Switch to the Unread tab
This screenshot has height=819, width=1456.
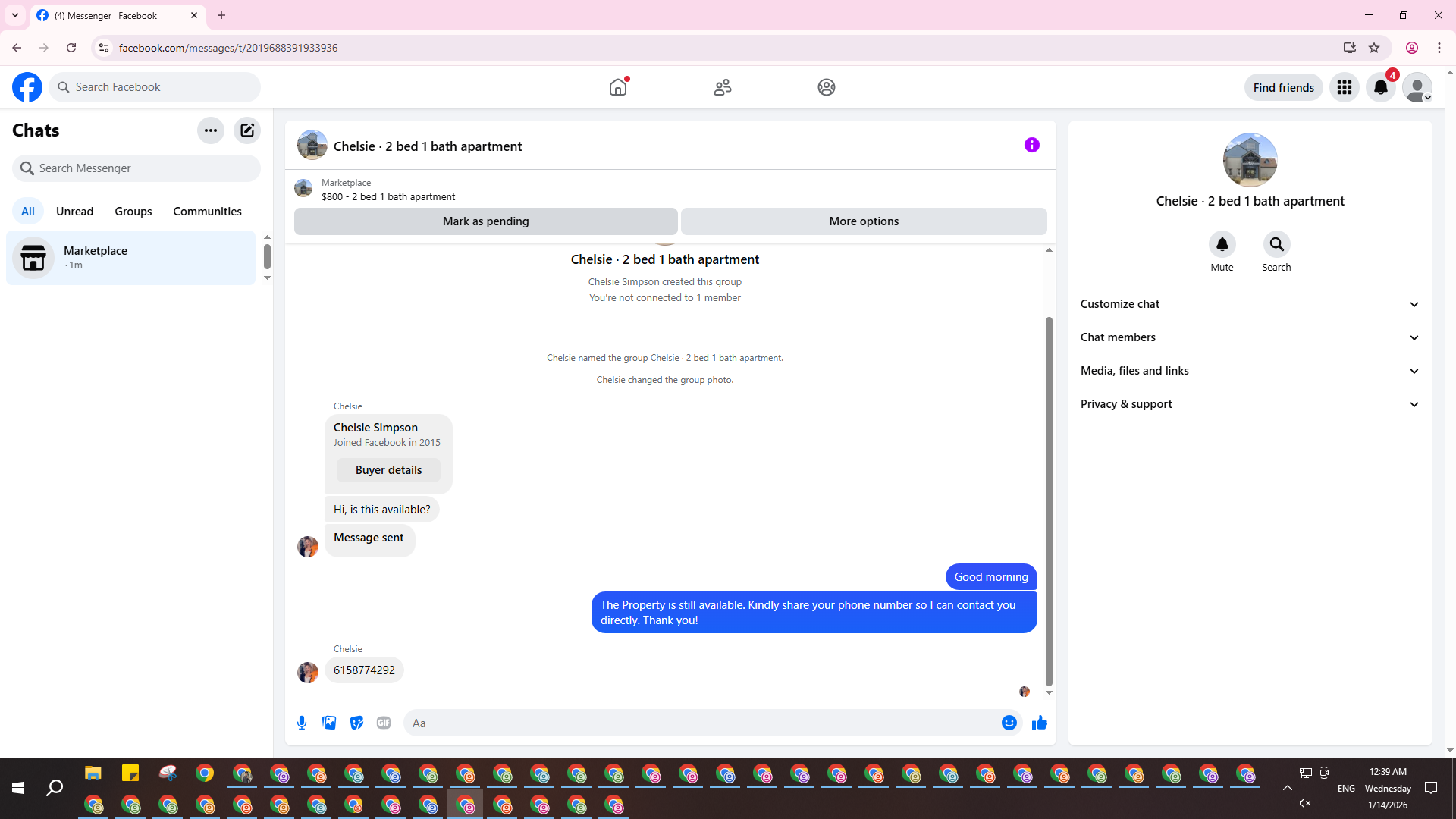point(74,212)
